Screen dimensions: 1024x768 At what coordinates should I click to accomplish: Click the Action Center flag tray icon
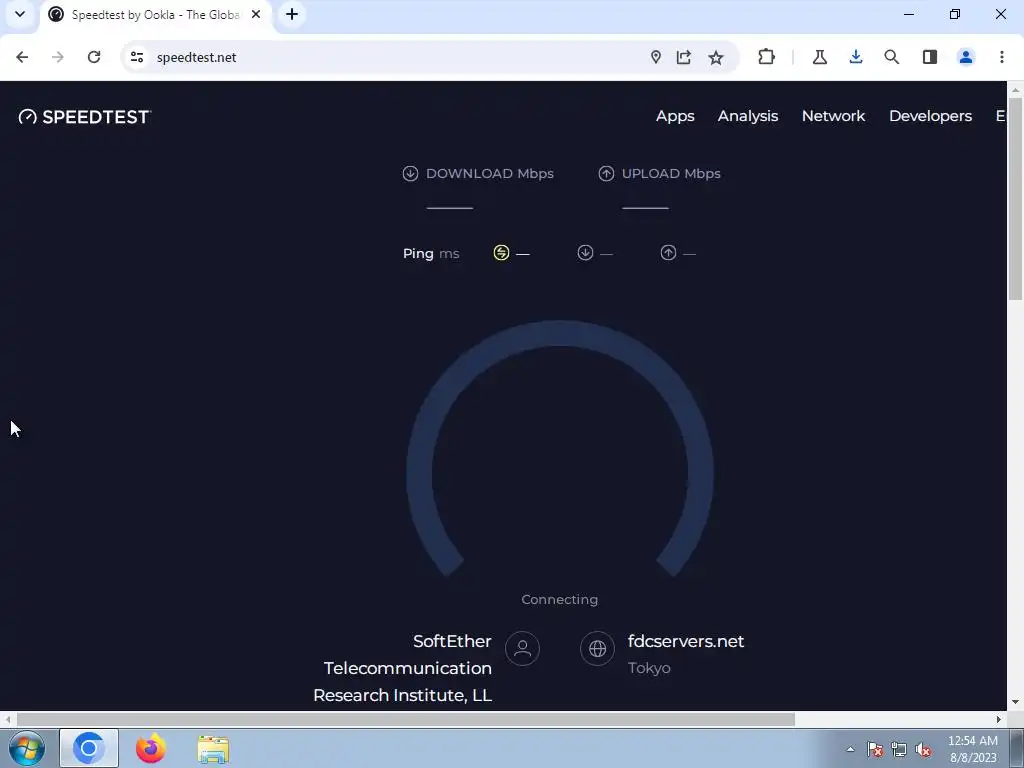875,749
